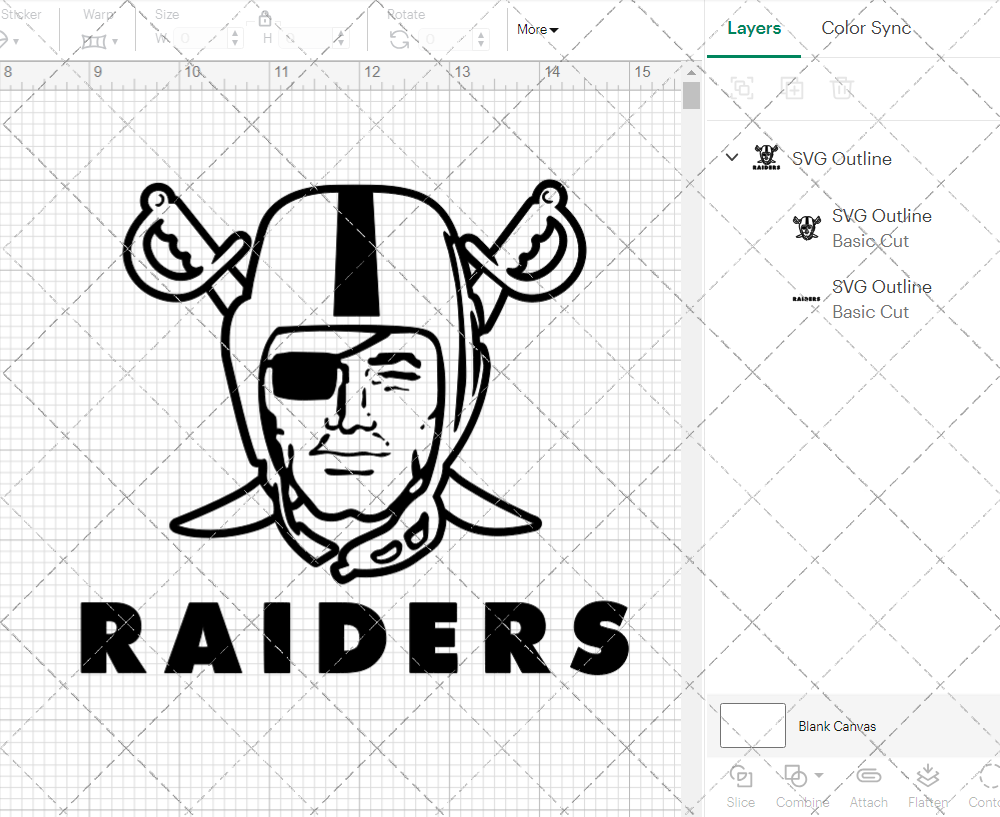This screenshot has height=817, width=1000.
Task: Select the Blank Canvas swatch
Action: coord(753,725)
